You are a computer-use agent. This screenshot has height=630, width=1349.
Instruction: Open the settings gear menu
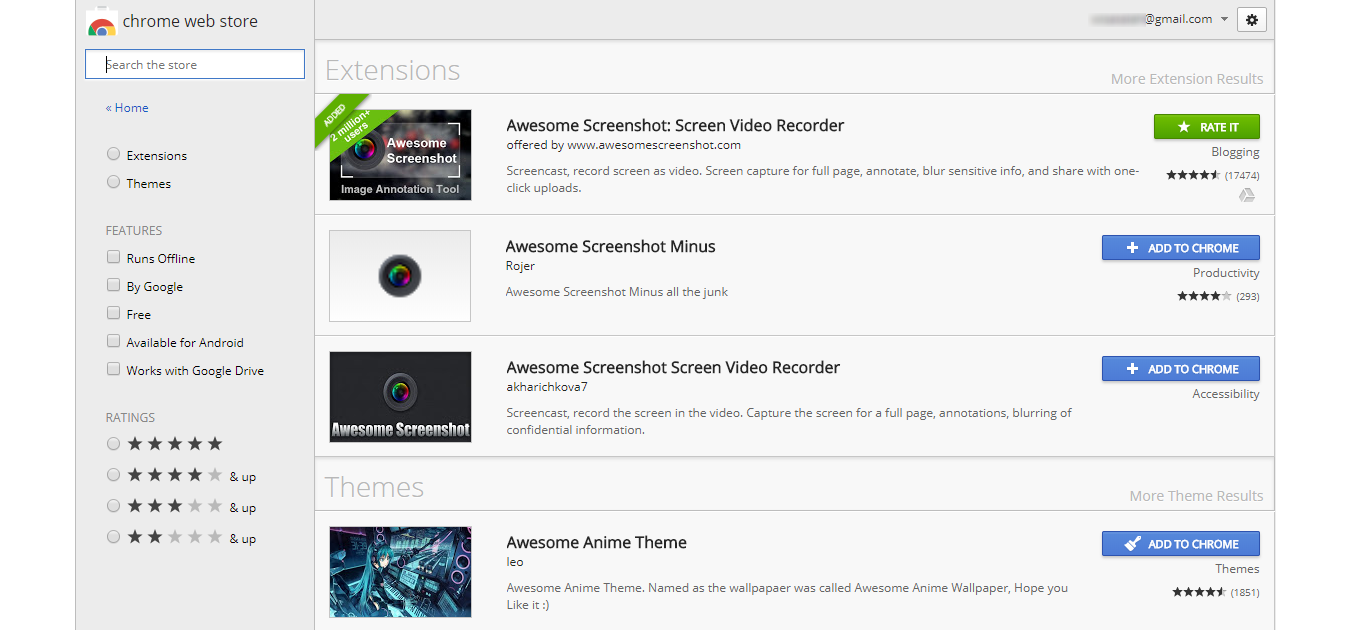click(x=1252, y=20)
